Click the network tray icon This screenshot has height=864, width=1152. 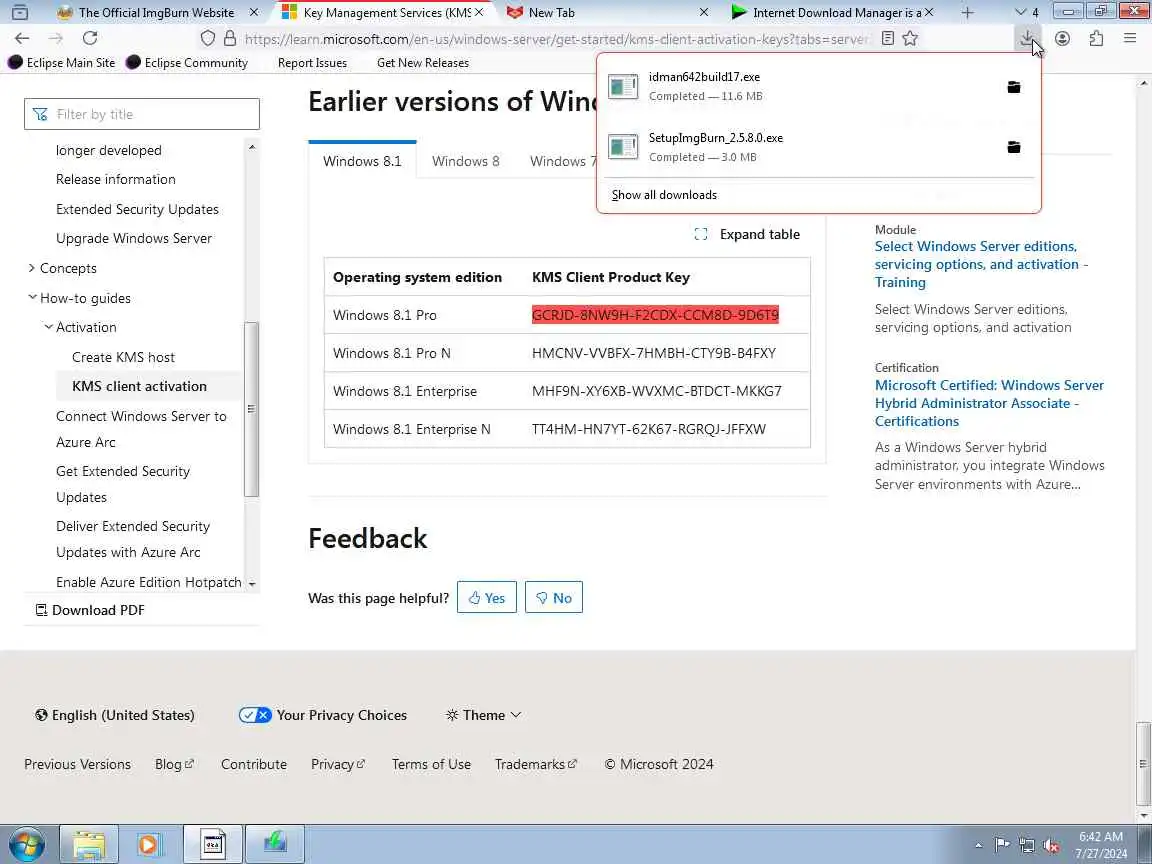click(1026, 845)
